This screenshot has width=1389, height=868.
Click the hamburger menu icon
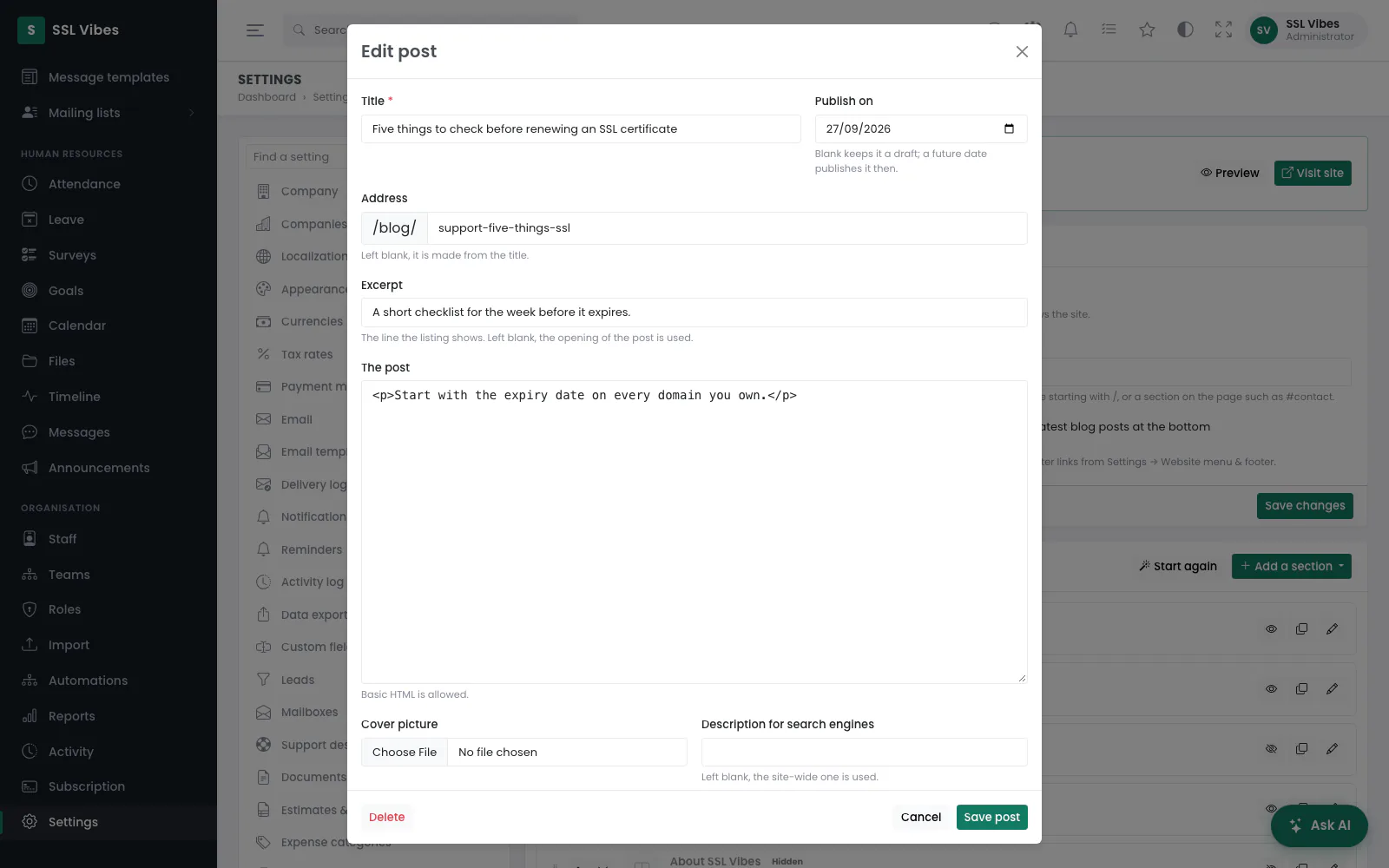(254, 30)
